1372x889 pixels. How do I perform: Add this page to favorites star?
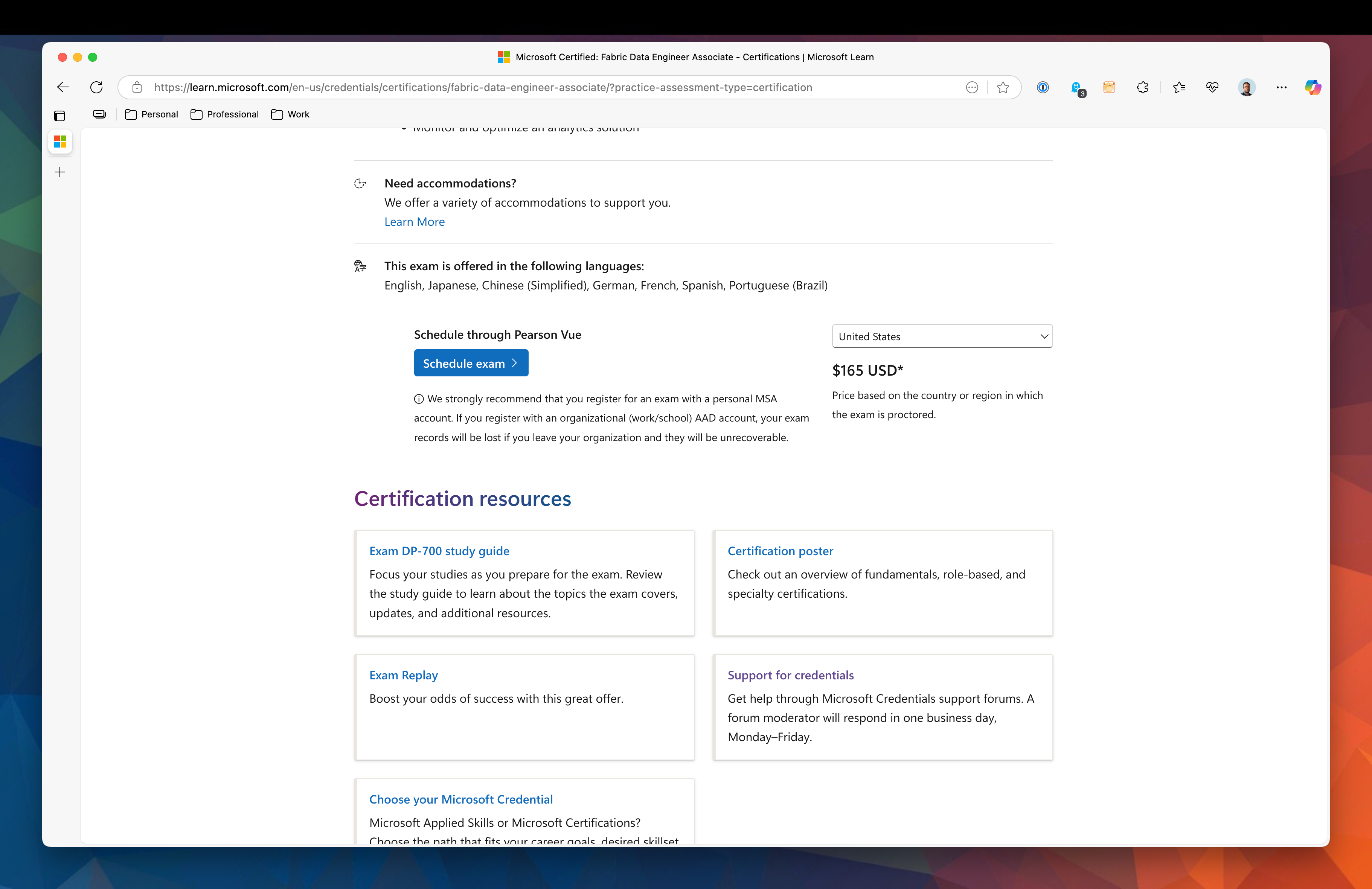point(1003,87)
